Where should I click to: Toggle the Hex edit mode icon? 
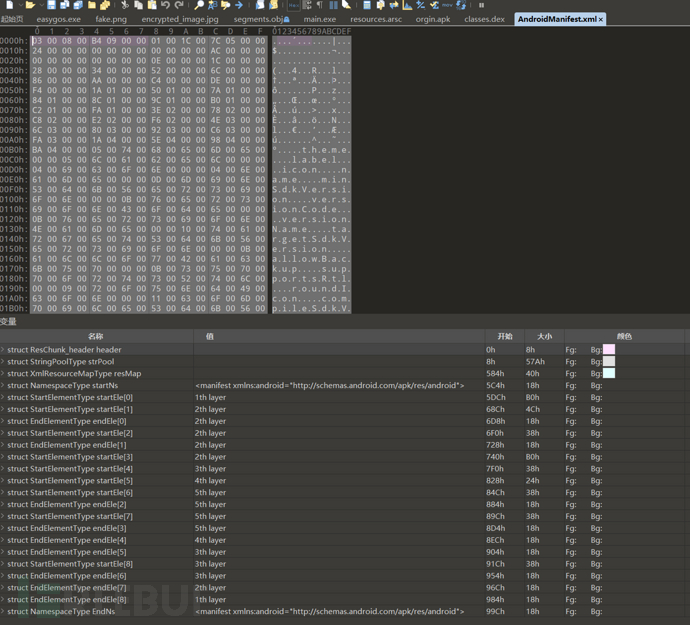pyautogui.click(x=294, y=5)
